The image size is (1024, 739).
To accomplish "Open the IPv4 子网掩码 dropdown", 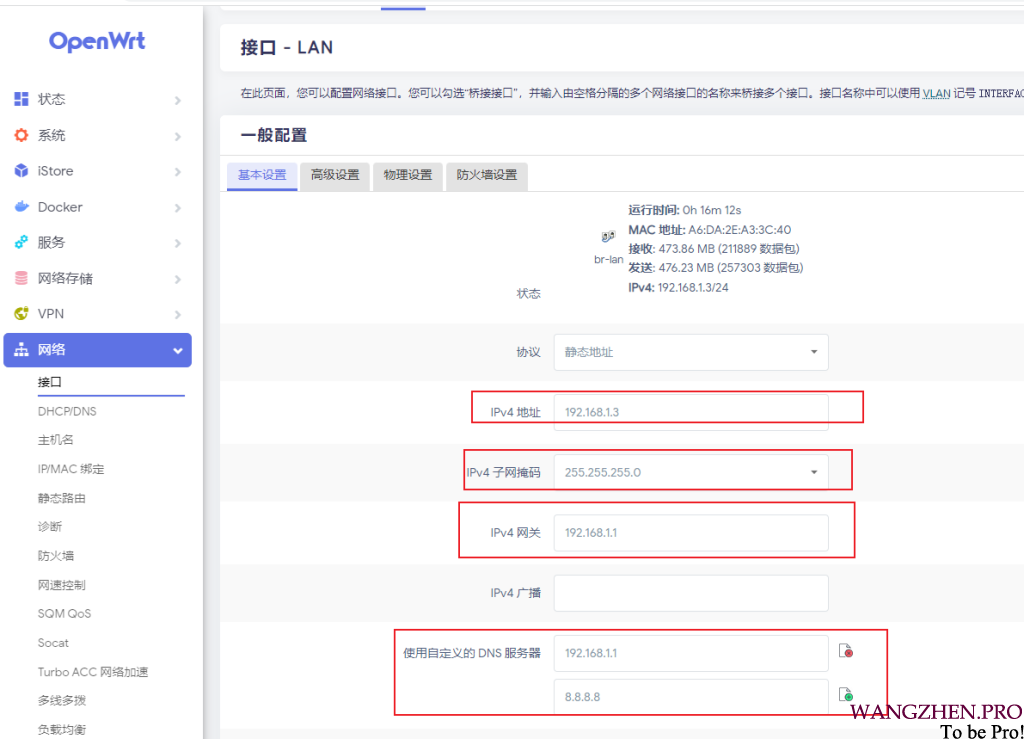I will click(690, 472).
